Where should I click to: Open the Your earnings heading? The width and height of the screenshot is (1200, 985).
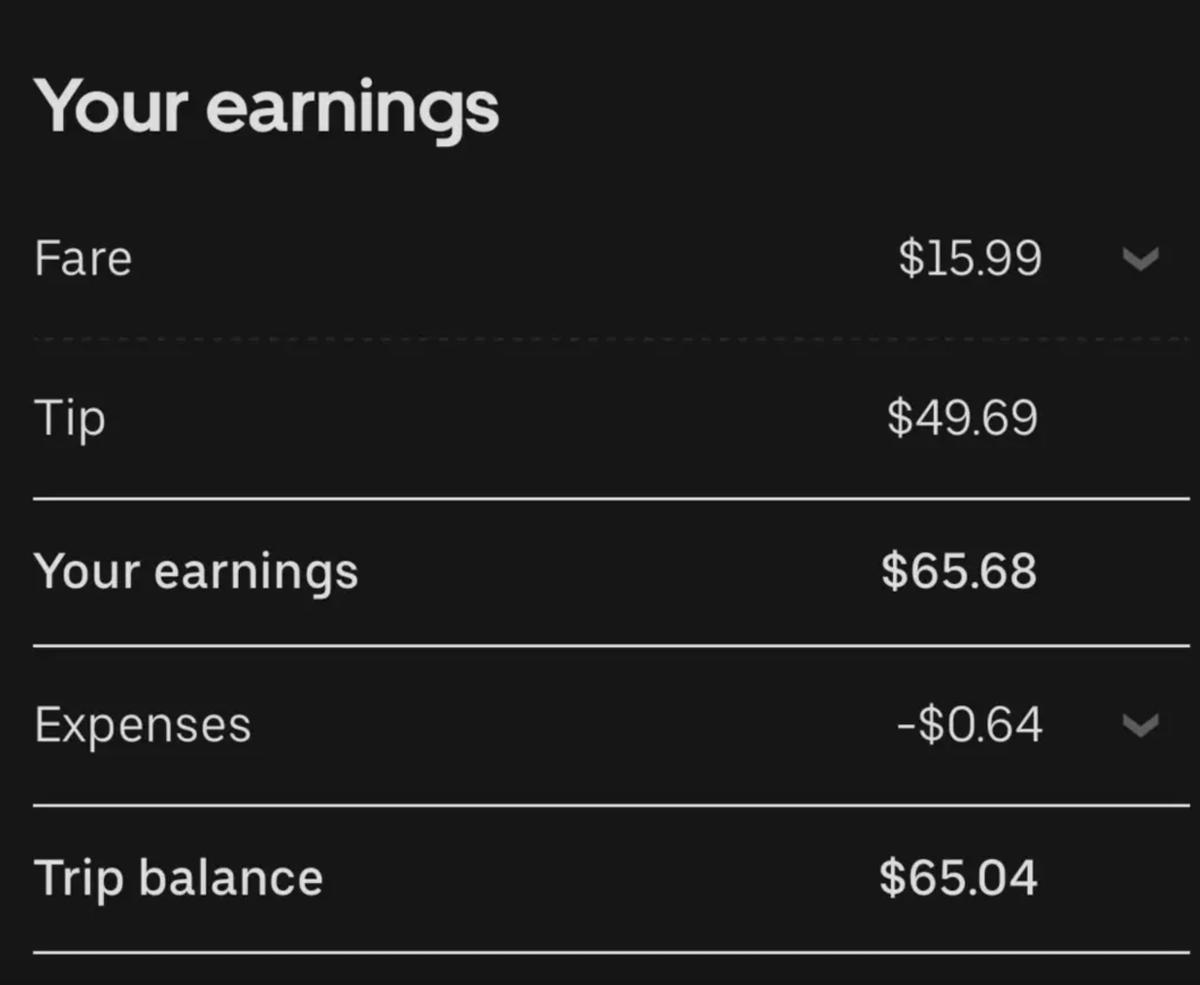coord(267,103)
